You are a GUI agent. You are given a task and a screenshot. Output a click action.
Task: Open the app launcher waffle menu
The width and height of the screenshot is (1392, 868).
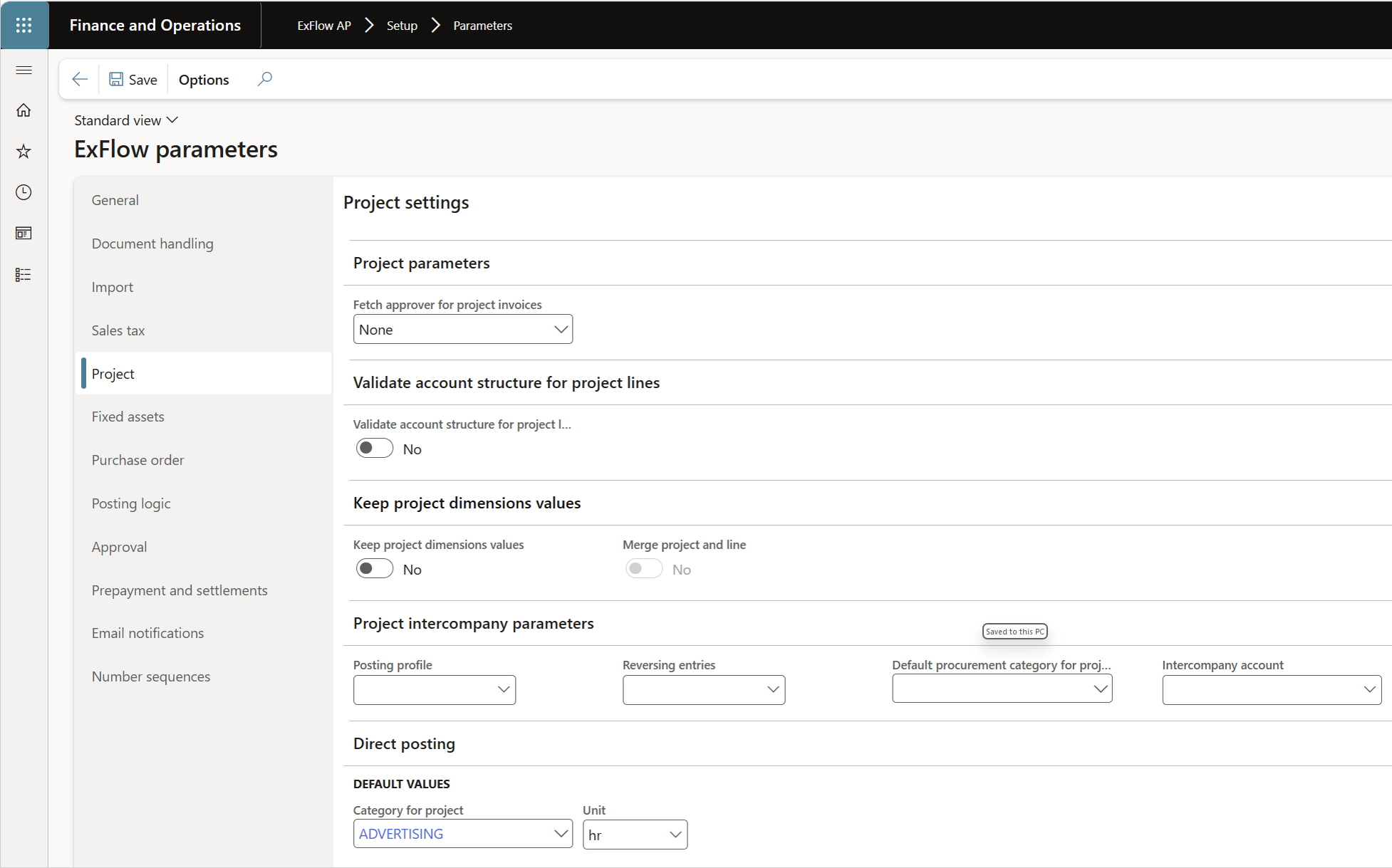24,25
